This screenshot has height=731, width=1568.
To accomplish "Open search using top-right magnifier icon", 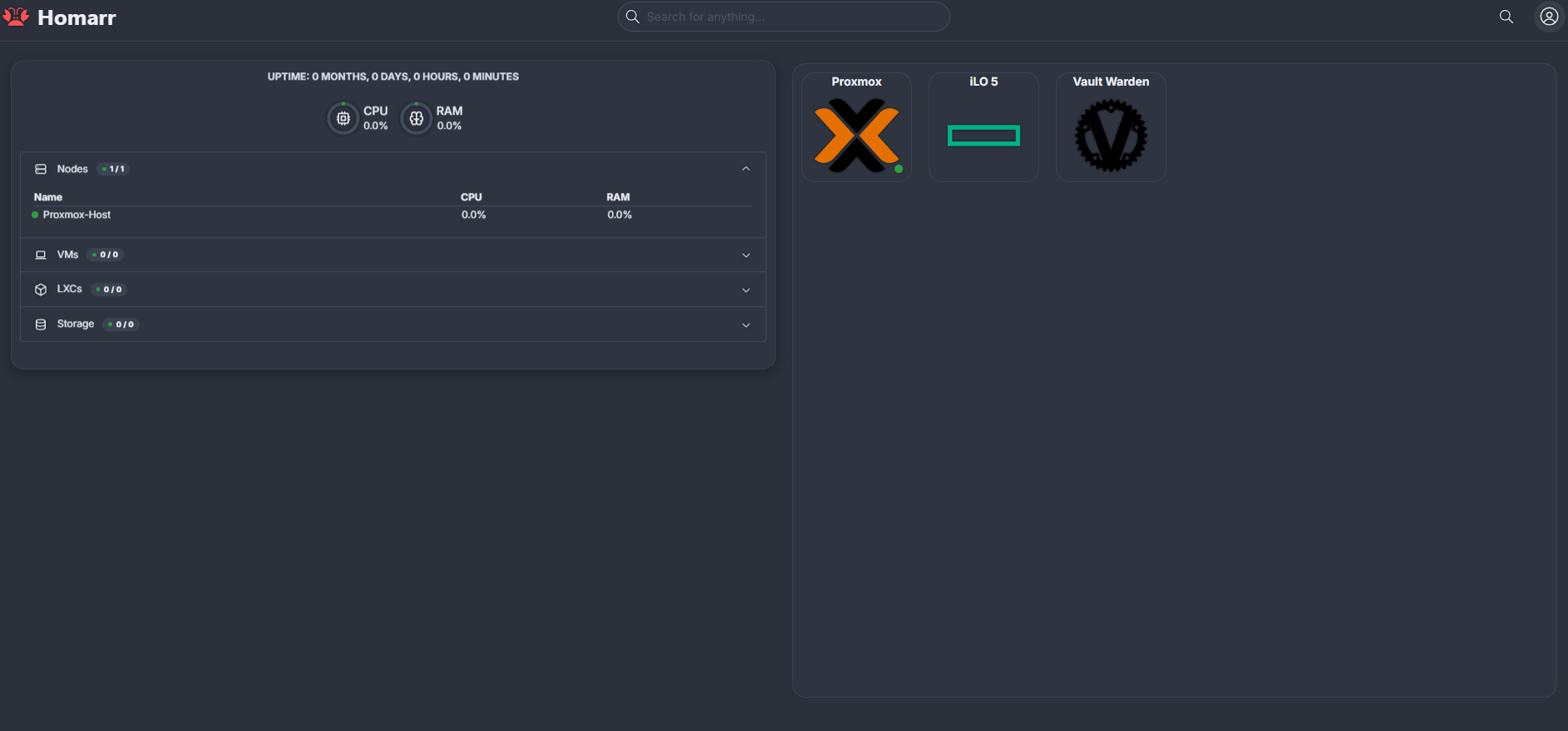I will click(x=1506, y=17).
